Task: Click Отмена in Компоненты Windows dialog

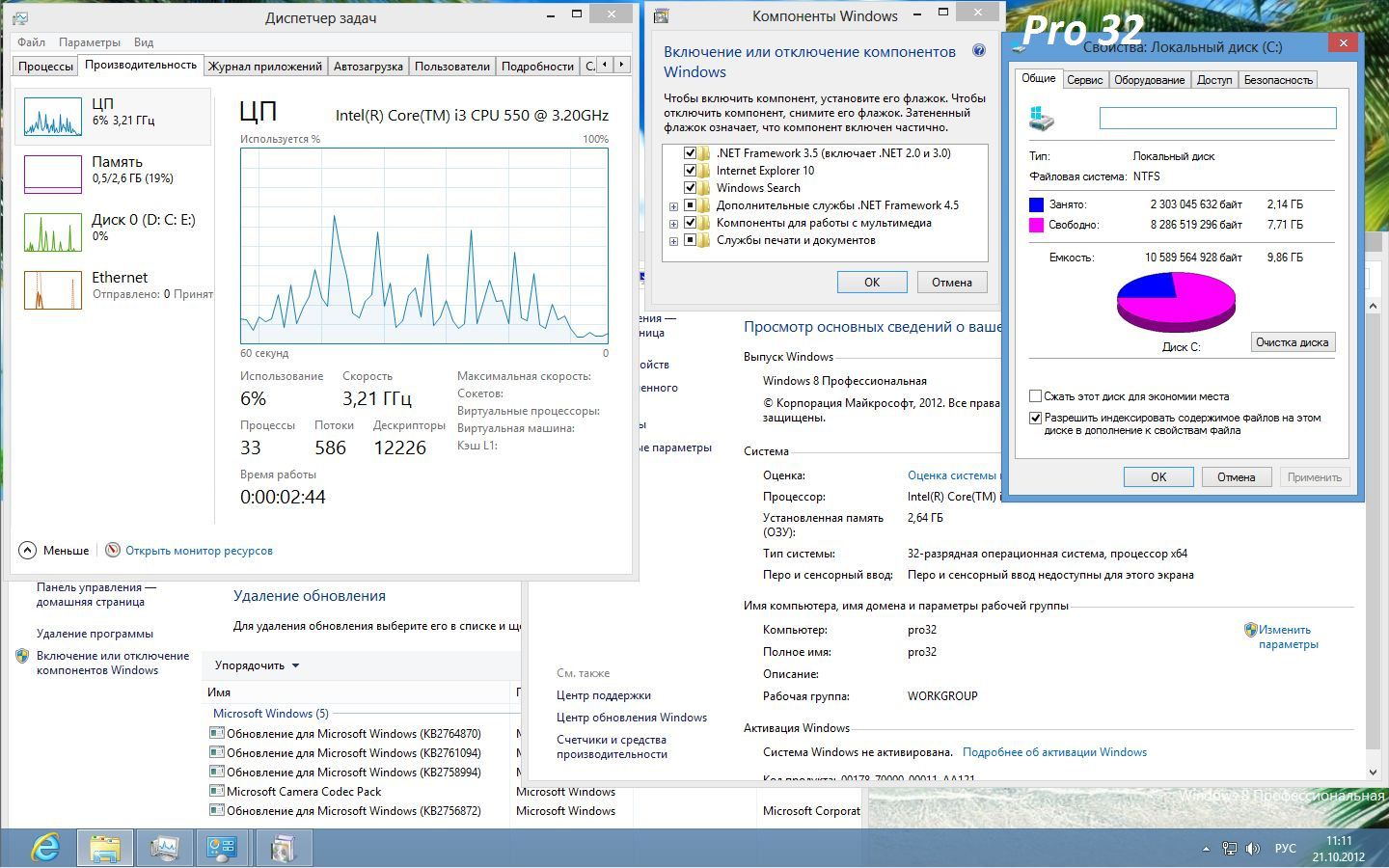Action: [x=952, y=283]
